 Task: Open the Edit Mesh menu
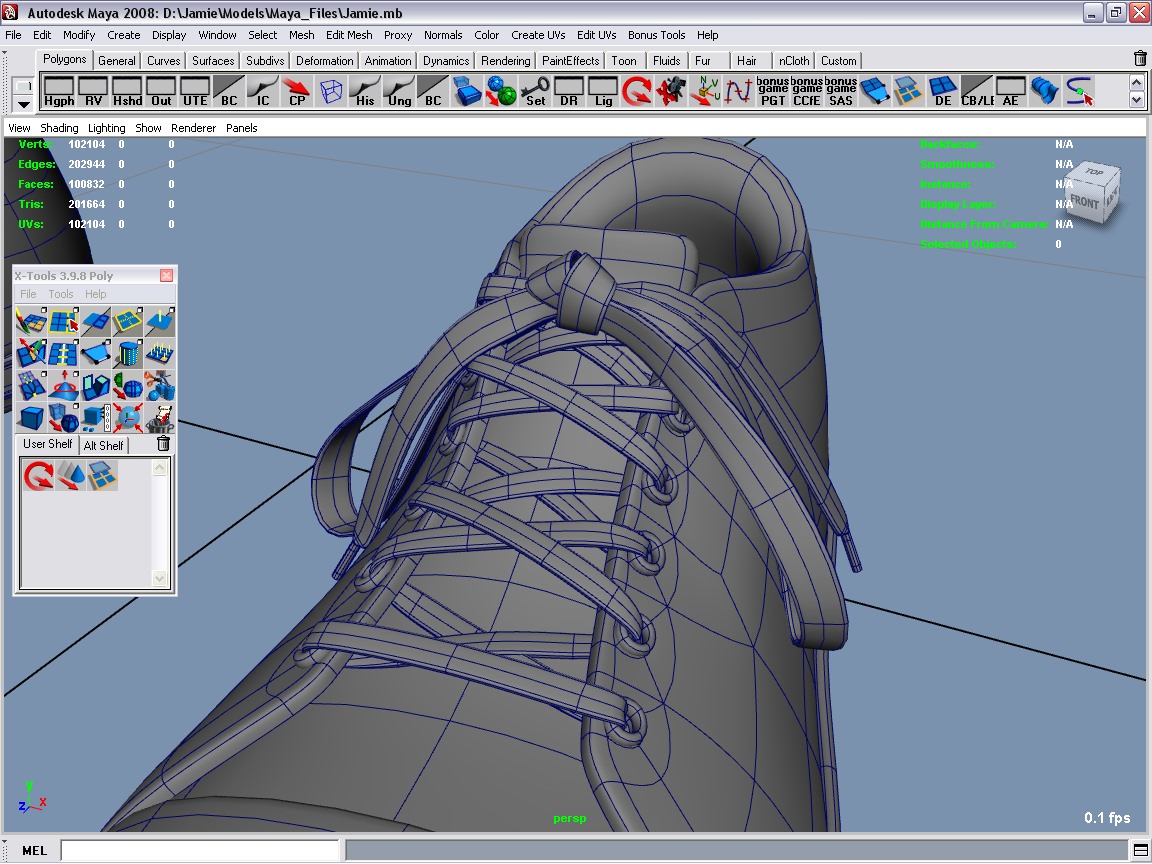coord(349,35)
